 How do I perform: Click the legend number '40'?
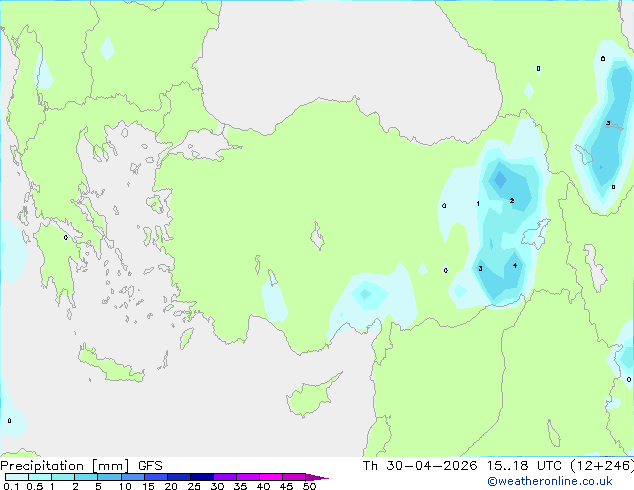click(x=263, y=486)
